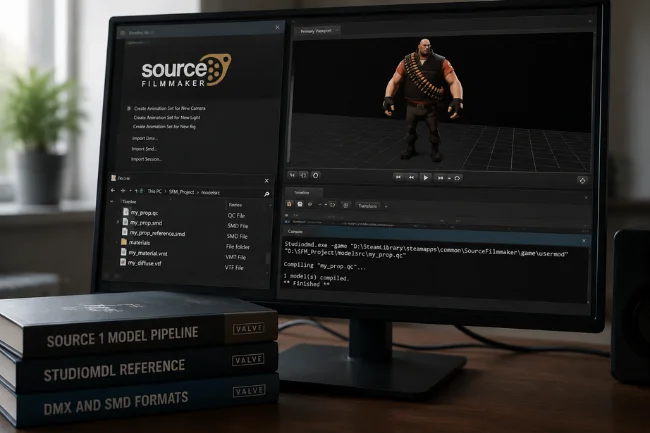
Task: Click the my_diffuse.vtf file icon
Action: [123, 262]
